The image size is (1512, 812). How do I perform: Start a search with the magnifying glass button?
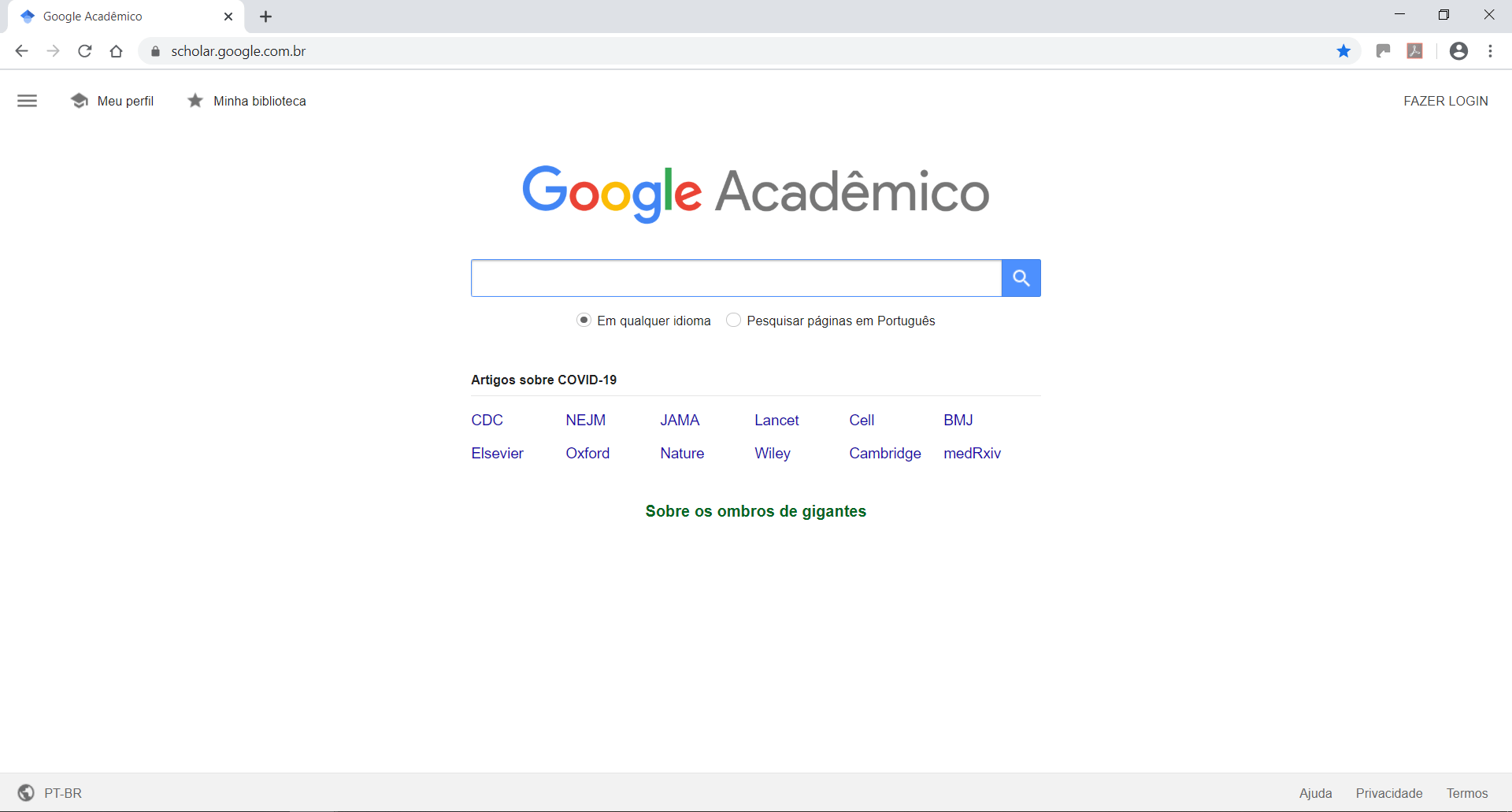(x=1021, y=277)
